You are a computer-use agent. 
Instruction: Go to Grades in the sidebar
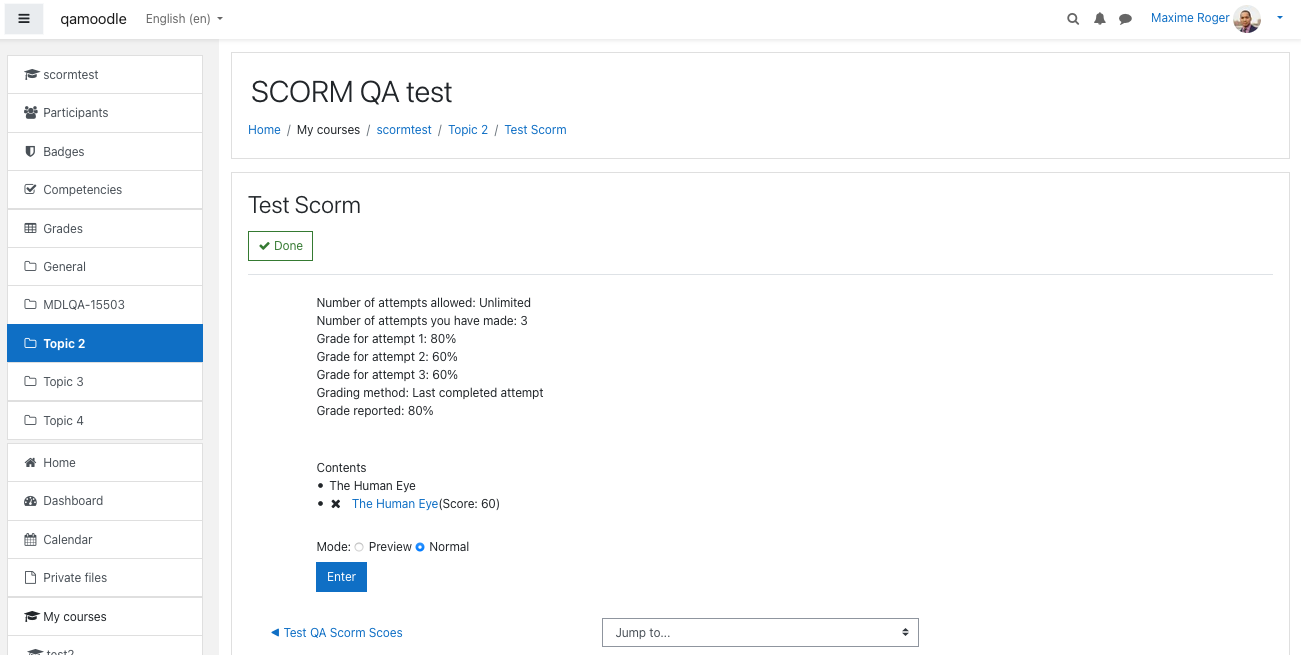click(105, 229)
